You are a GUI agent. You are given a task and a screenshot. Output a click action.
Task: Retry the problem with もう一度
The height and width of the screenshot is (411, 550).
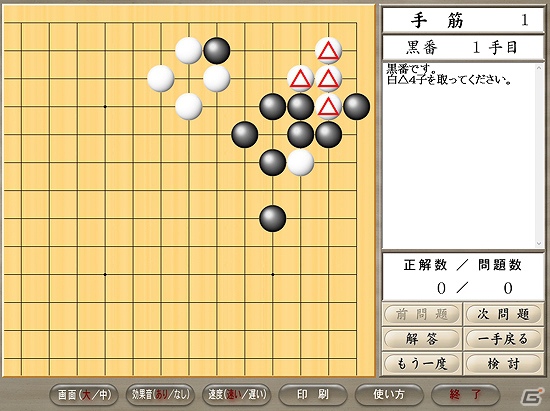[422, 364]
